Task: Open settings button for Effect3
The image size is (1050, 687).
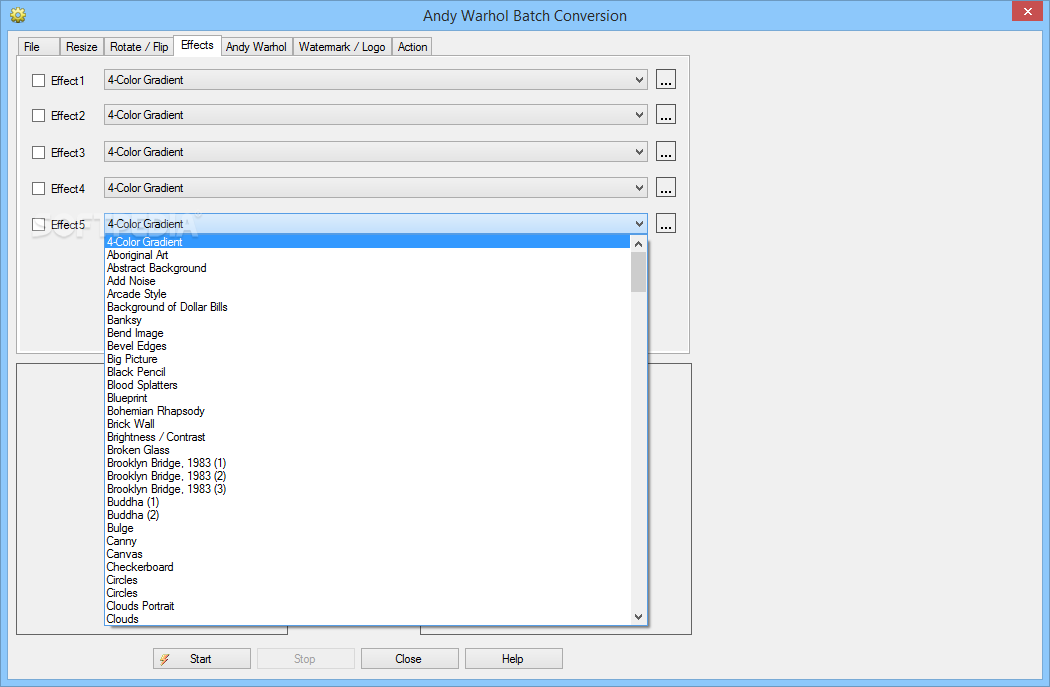Action: [x=666, y=152]
